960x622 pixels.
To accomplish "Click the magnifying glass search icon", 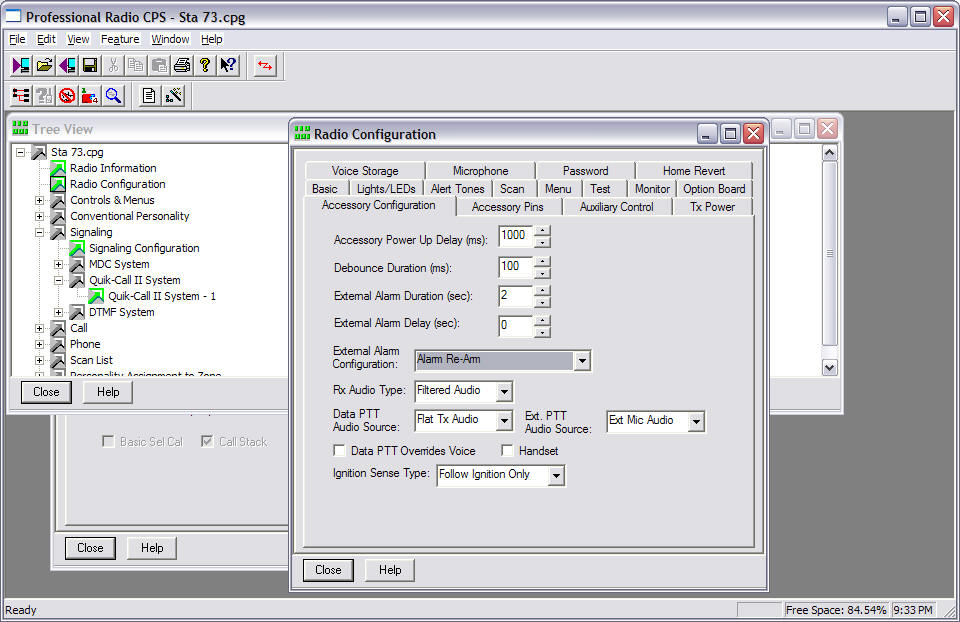I will pyautogui.click(x=113, y=96).
